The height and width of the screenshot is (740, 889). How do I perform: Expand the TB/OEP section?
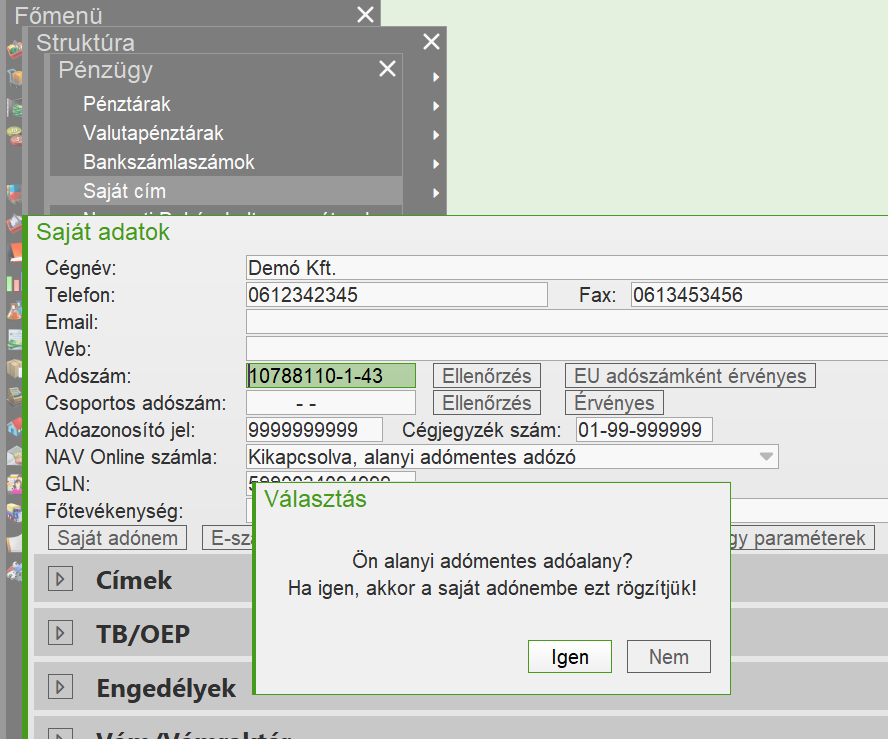pos(60,633)
